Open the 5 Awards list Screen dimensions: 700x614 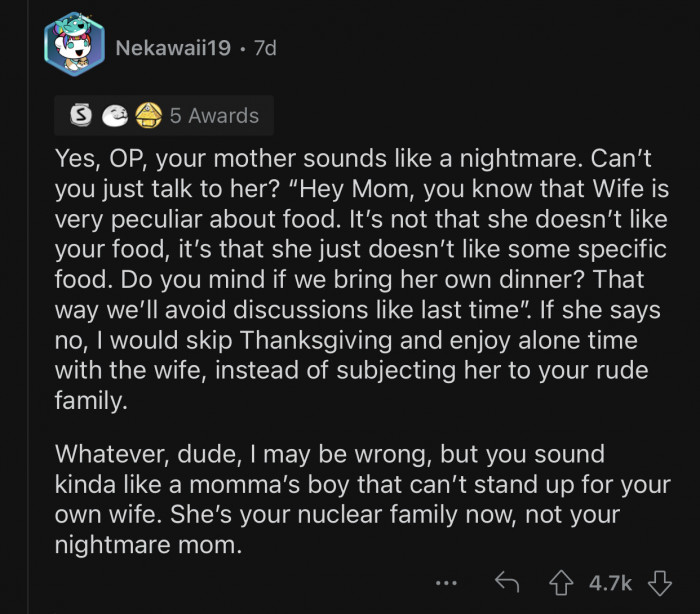click(x=213, y=116)
